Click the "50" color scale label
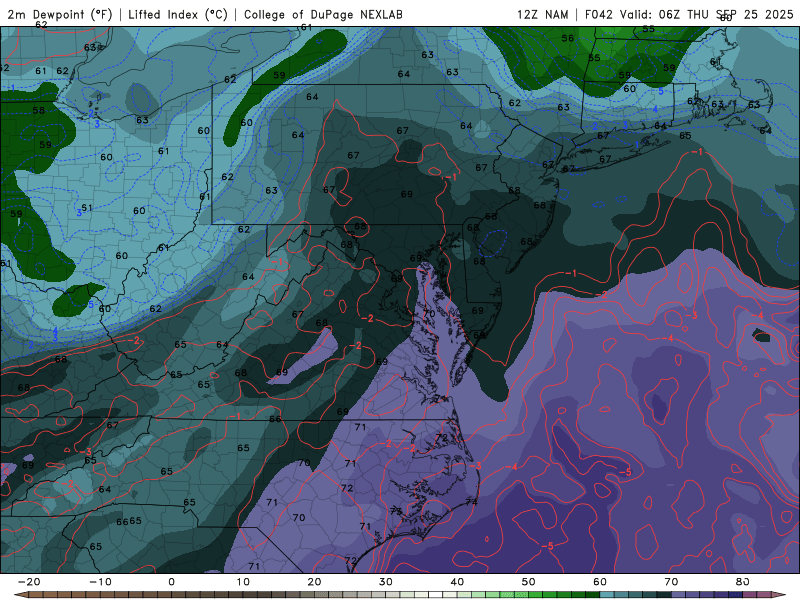 click(x=529, y=582)
